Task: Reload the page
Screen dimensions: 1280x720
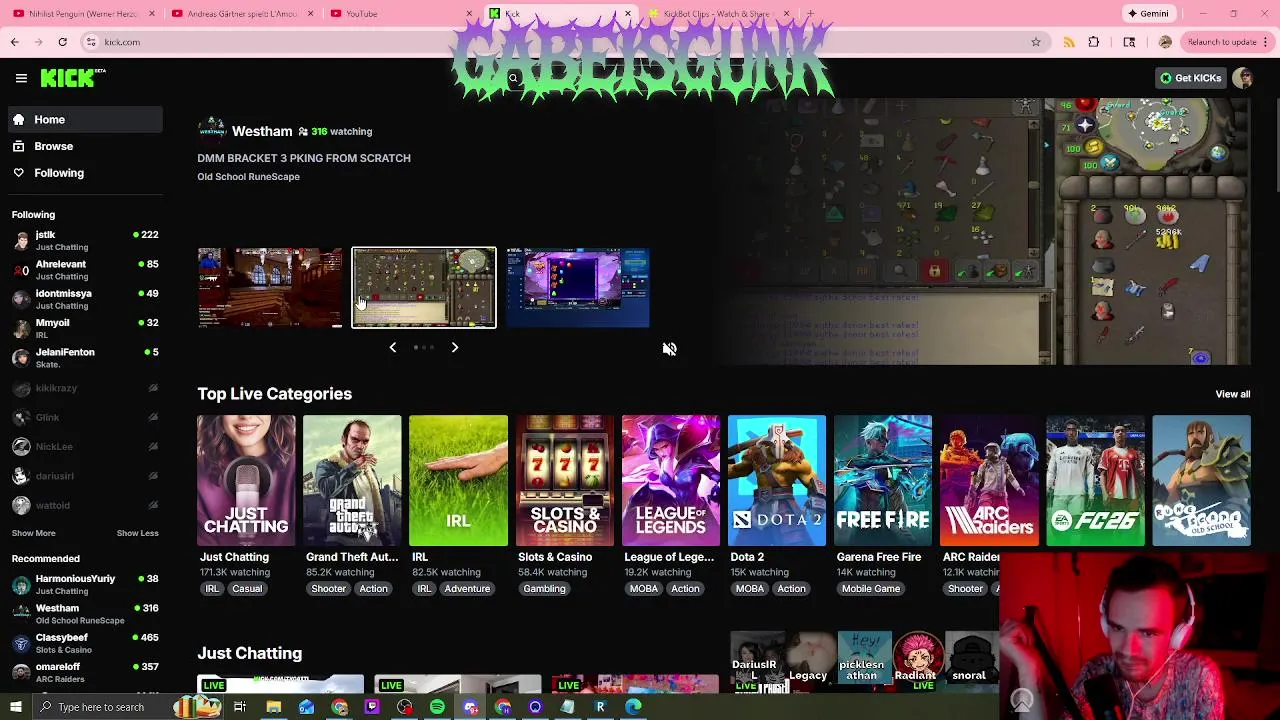Action: point(62,42)
